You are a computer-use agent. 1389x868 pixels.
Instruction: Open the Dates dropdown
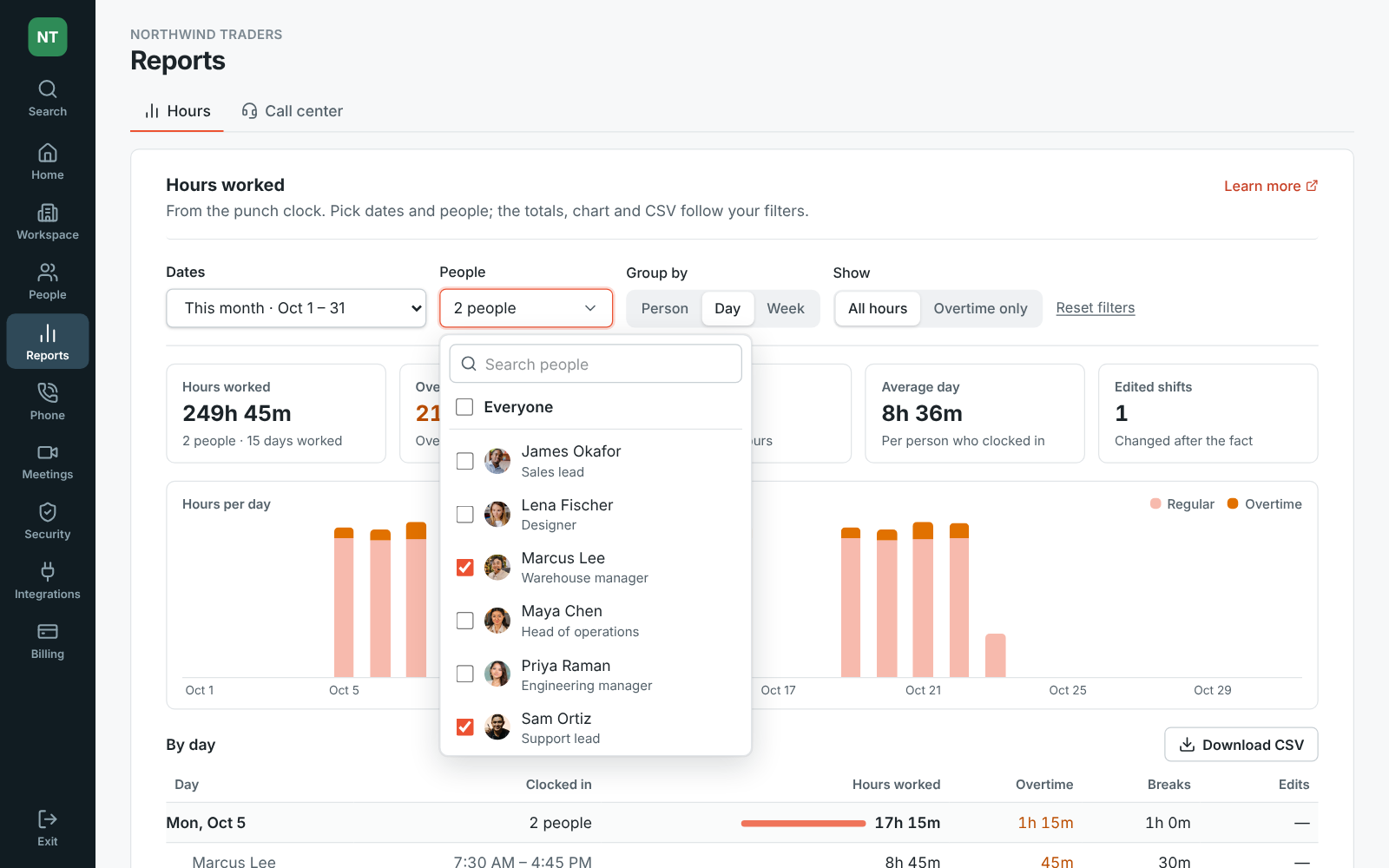[296, 308]
